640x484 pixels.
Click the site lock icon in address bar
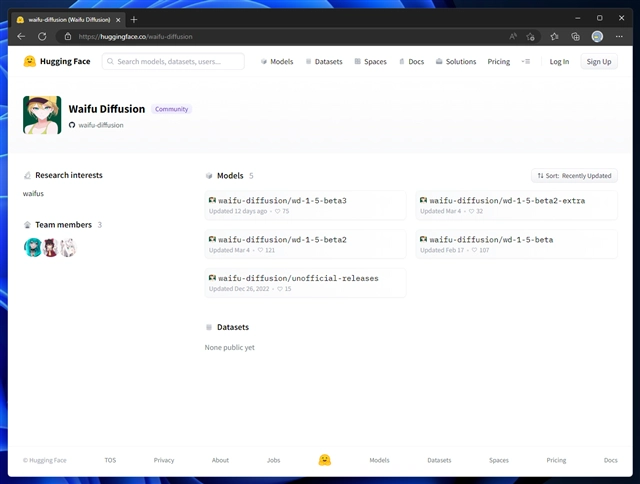coord(68,36)
